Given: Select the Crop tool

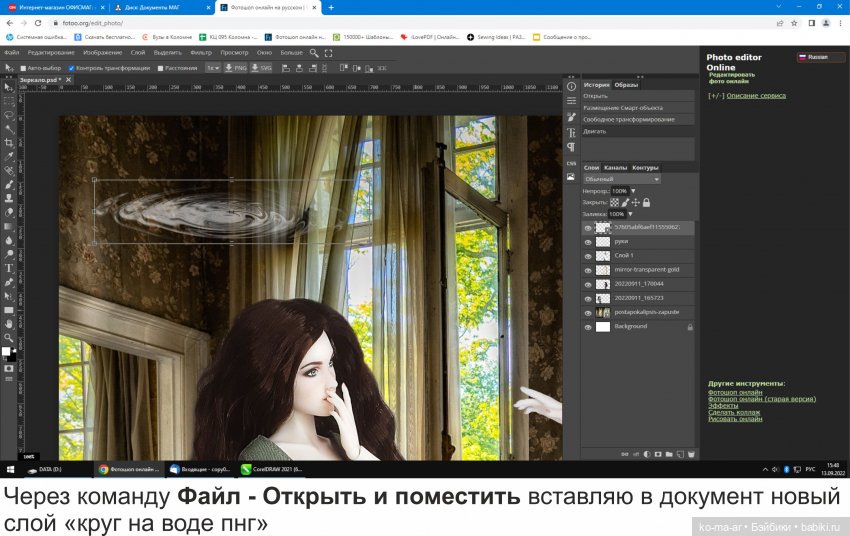Looking at the screenshot, I should [9, 143].
